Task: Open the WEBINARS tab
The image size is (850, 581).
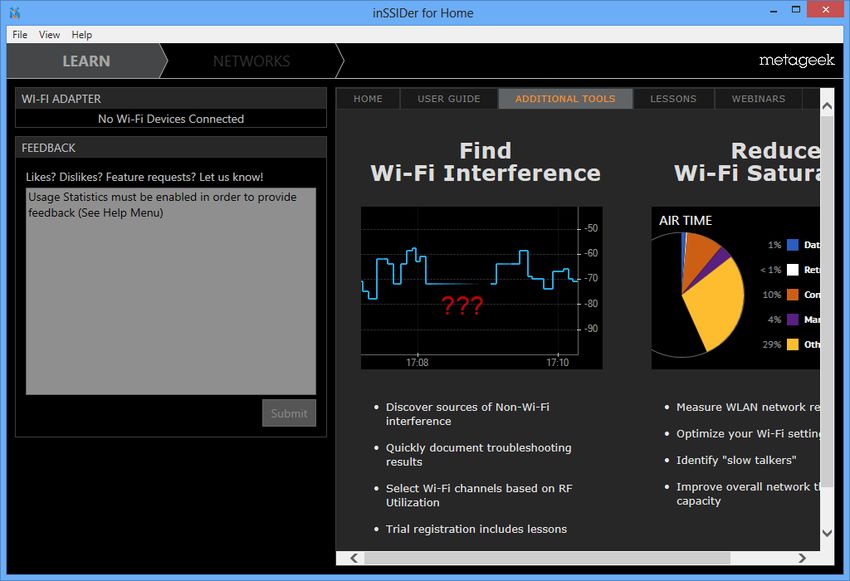Action: tap(758, 99)
